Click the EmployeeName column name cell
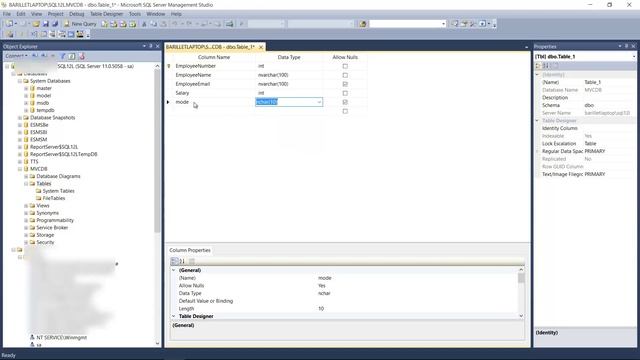Viewport: 640px width, 360px height. point(214,75)
